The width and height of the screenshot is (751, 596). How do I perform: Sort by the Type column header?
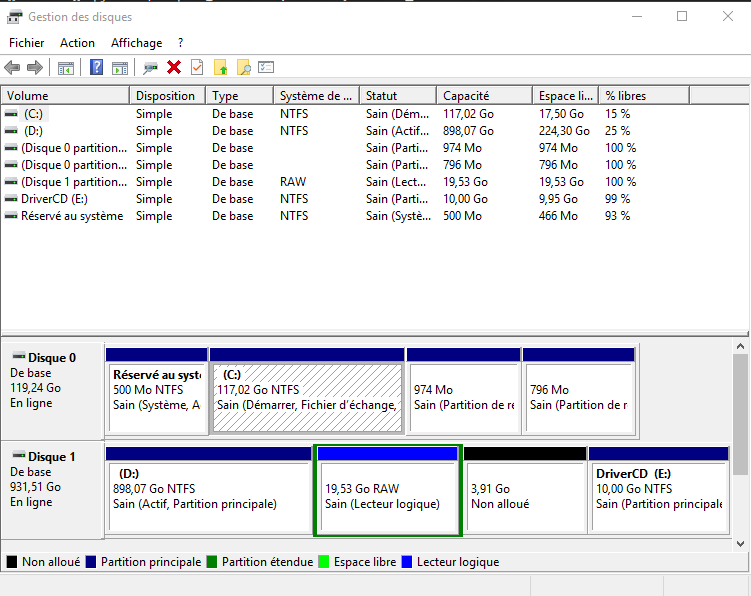click(240, 95)
